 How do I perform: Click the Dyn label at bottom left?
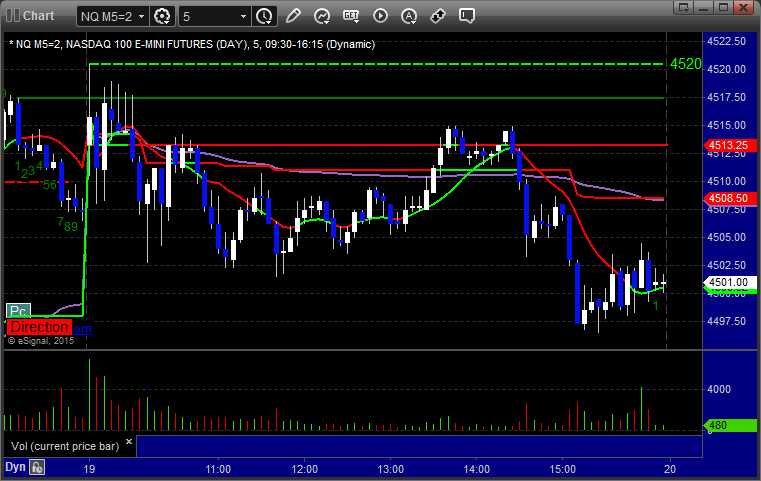coord(15,467)
